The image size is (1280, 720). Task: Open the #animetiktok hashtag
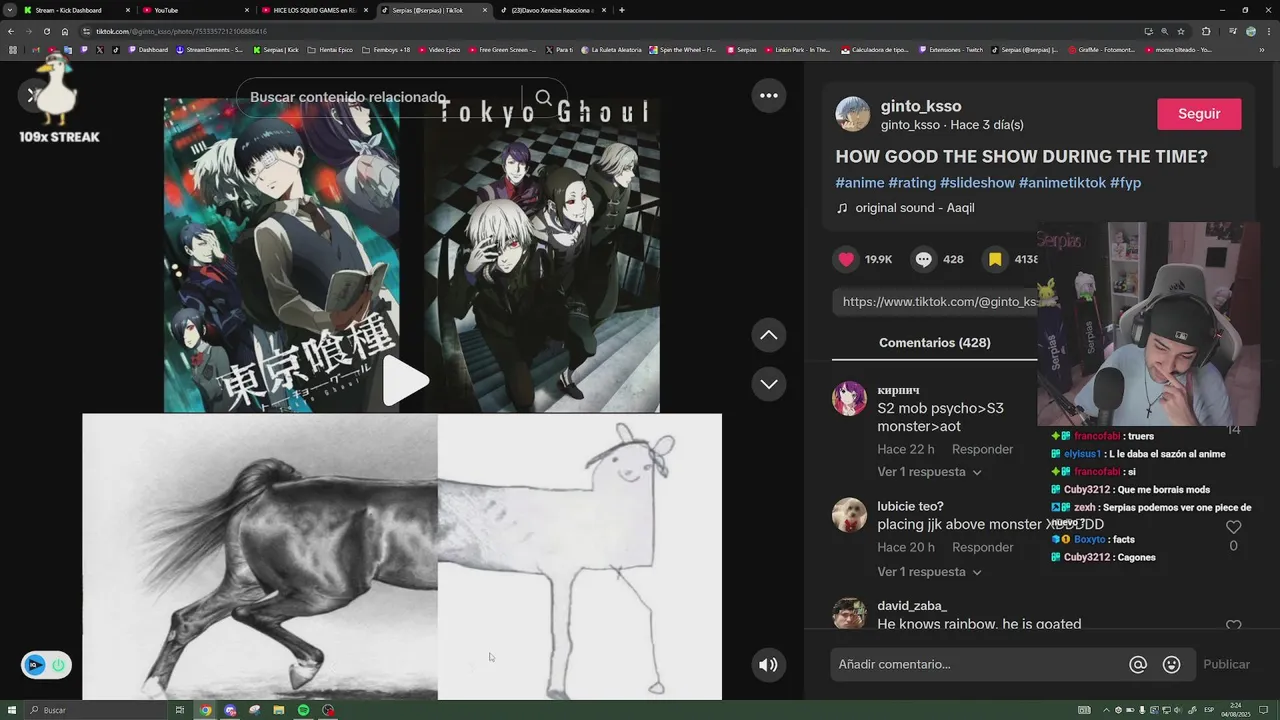(x=1062, y=183)
